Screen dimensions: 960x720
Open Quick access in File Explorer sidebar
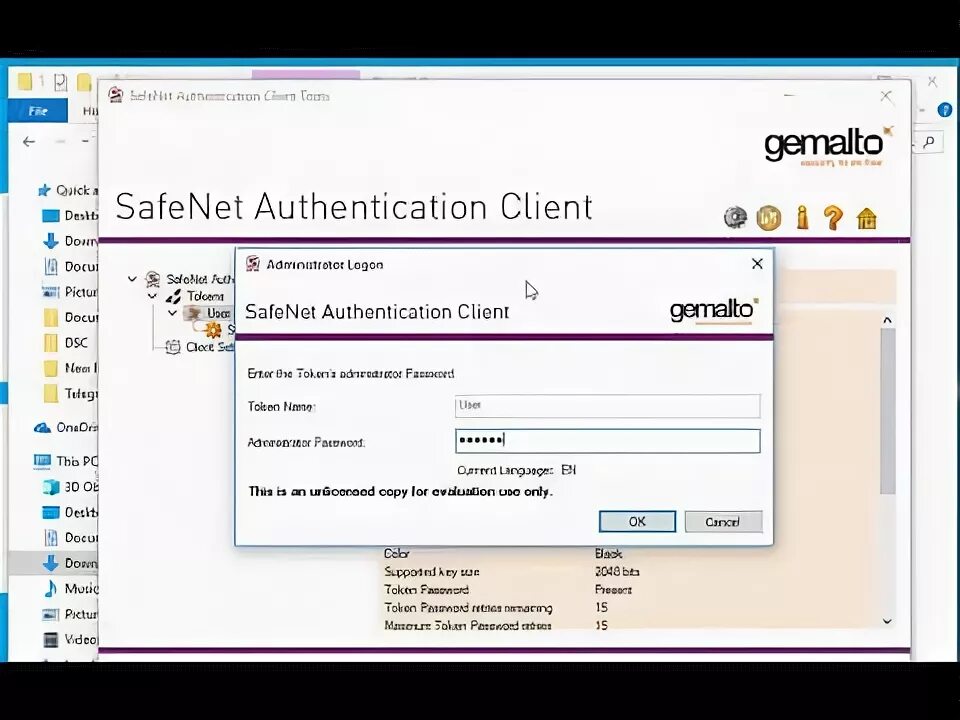pyautogui.click(x=67, y=190)
